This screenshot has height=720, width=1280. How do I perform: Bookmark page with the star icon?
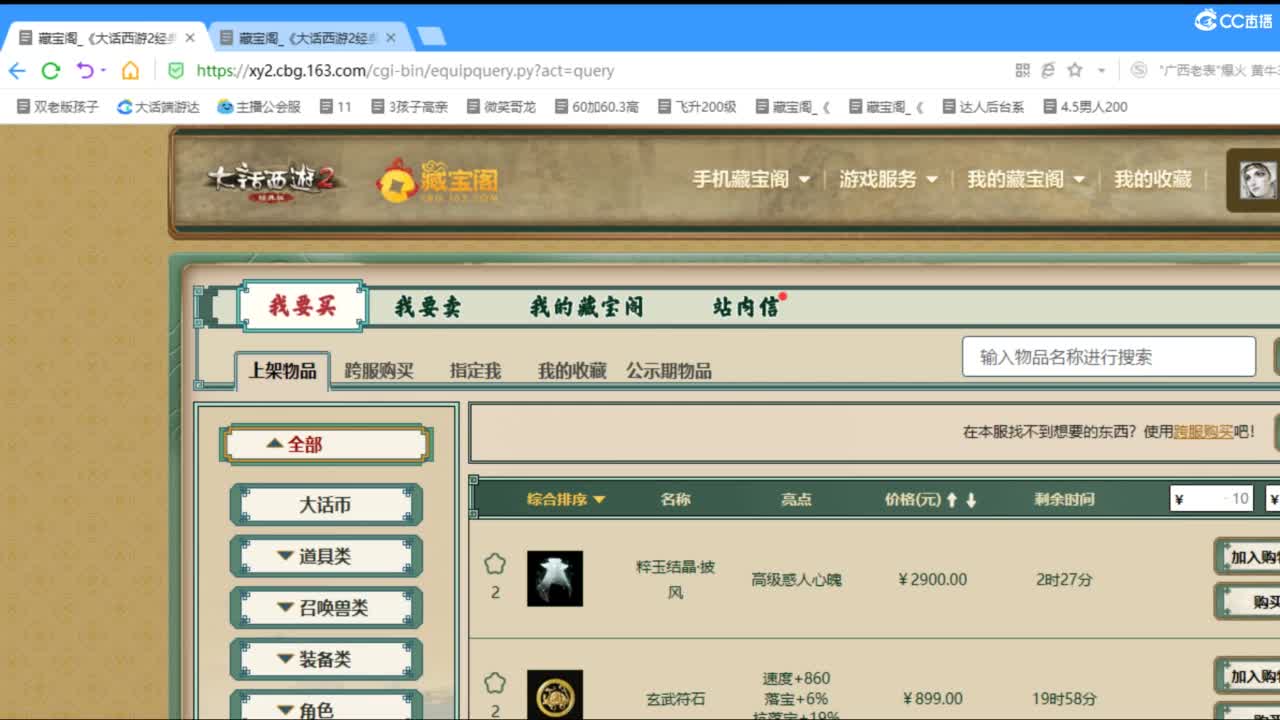pos(1075,70)
